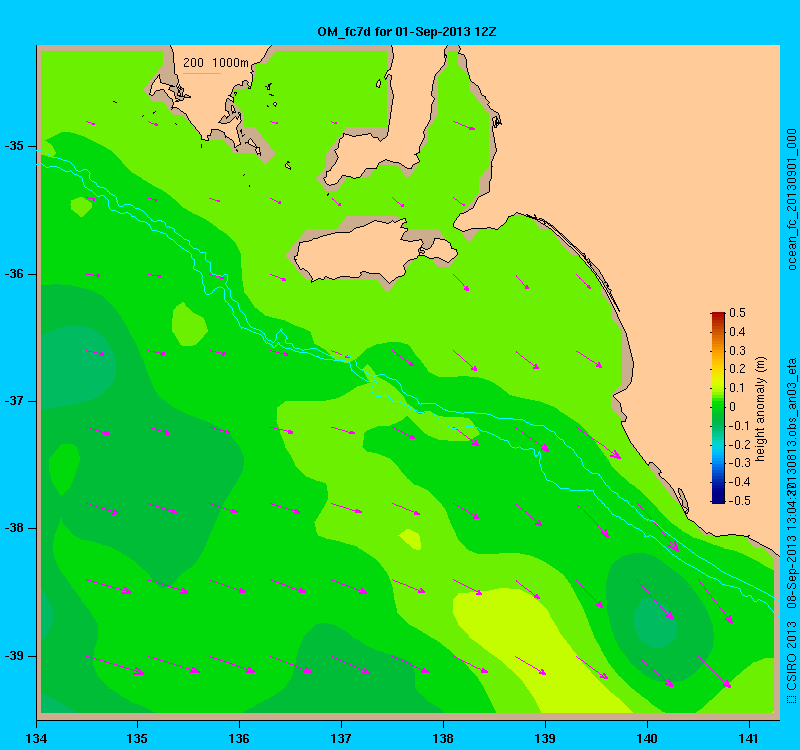Click the -0.5 colorbar tick label

pyautogui.click(x=738, y=501)
